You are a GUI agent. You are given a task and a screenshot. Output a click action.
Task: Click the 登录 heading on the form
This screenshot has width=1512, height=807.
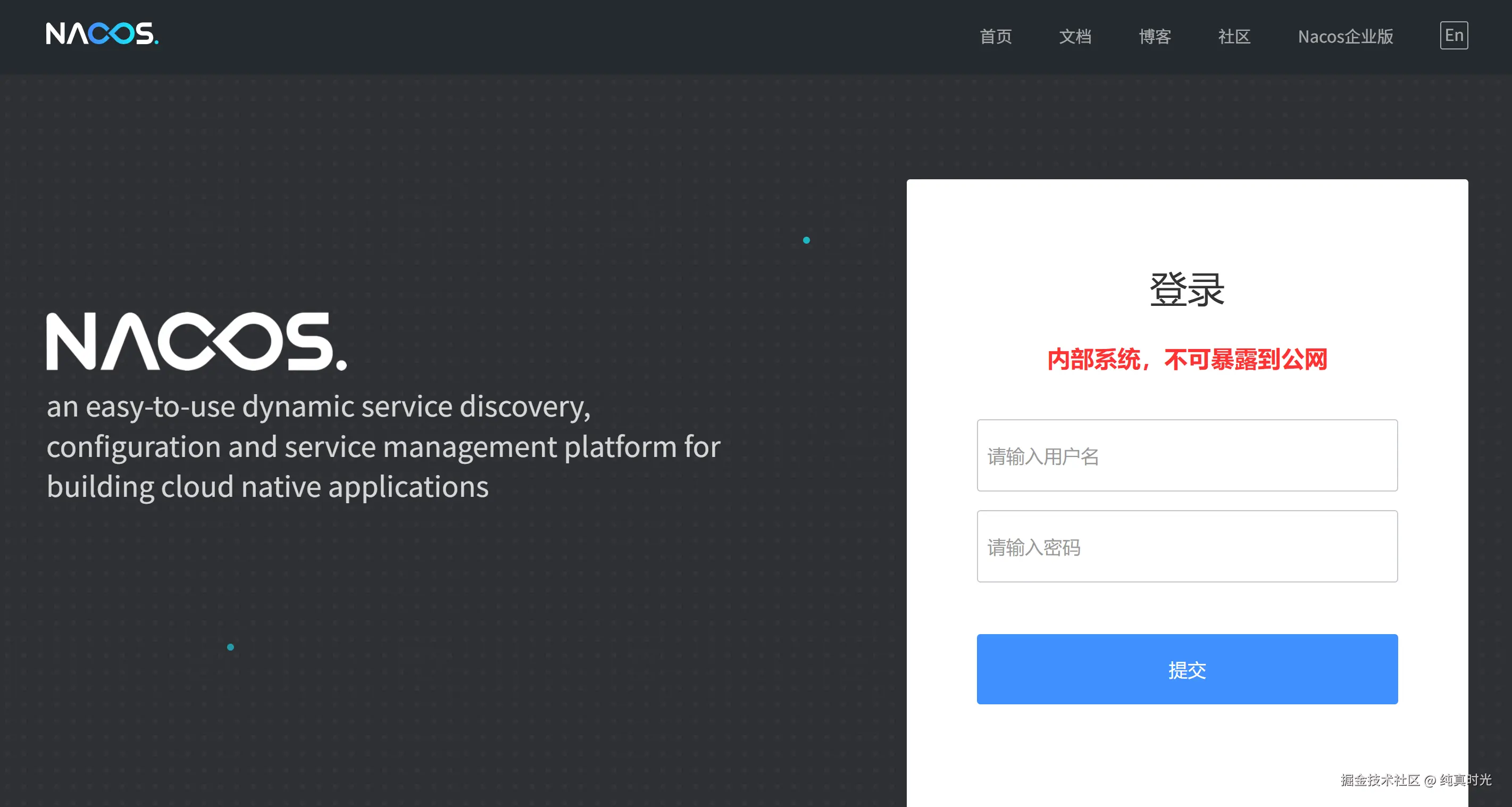1187,289
